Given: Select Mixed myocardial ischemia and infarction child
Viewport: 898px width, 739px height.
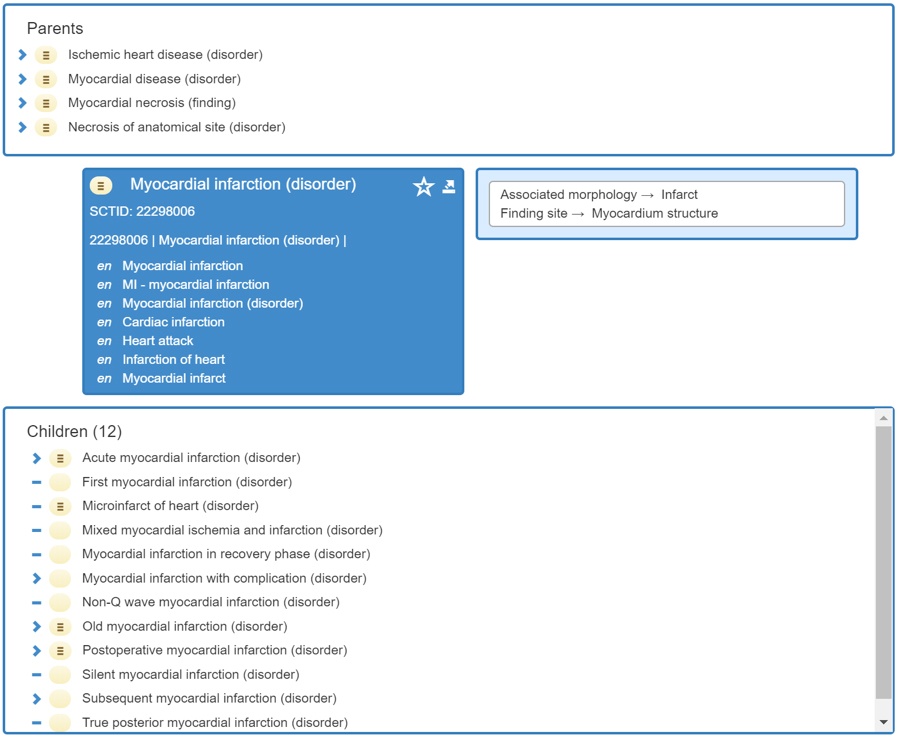Looking at the screenshot, I should 232,530.
